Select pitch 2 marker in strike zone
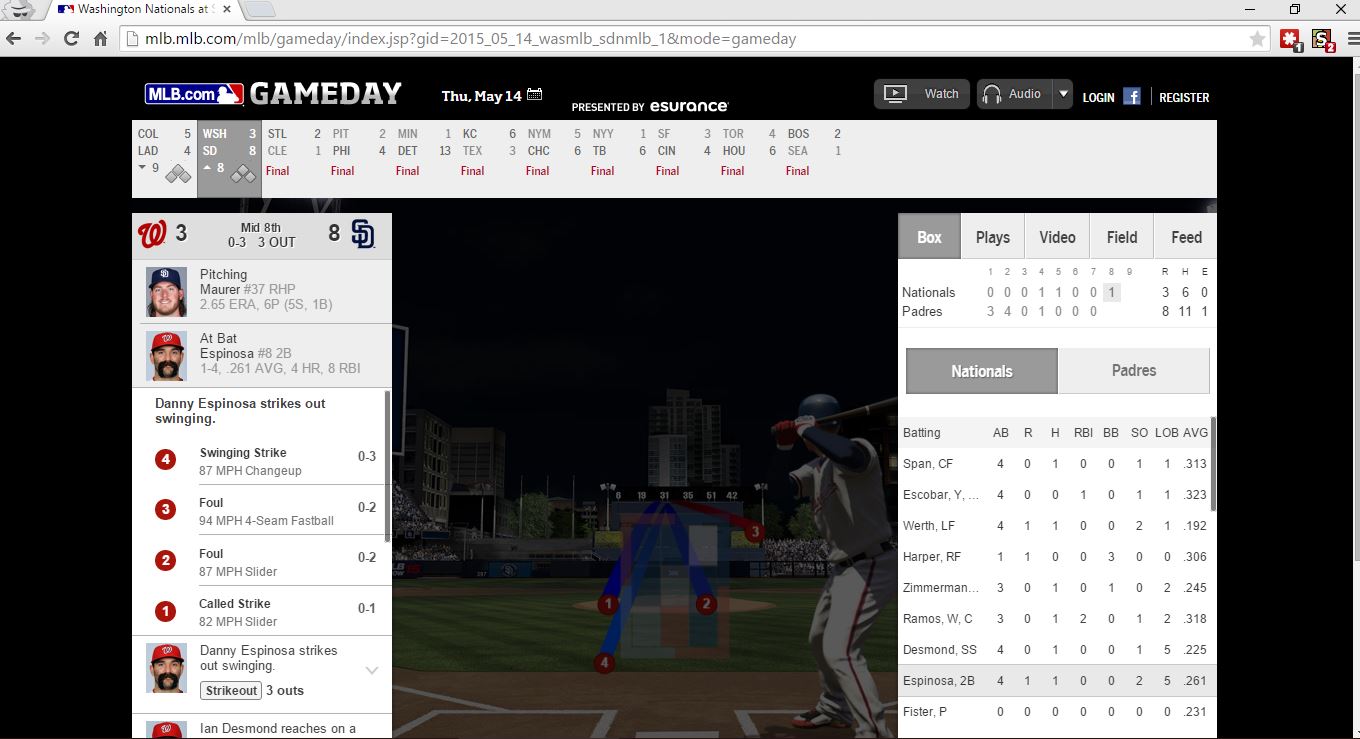 [706, 604]
